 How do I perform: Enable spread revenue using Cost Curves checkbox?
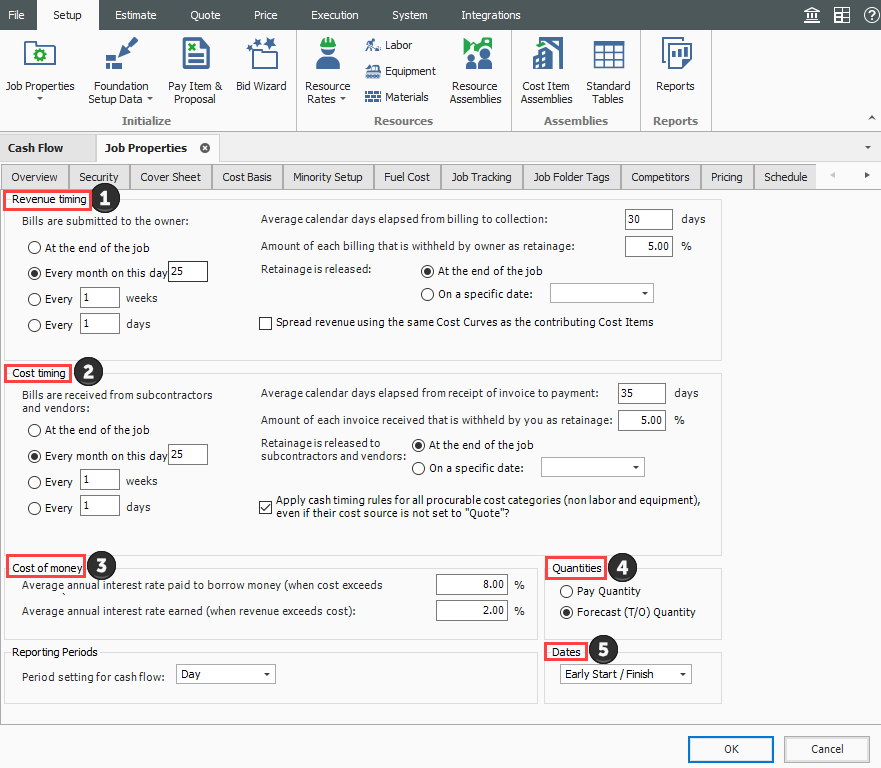266,323
